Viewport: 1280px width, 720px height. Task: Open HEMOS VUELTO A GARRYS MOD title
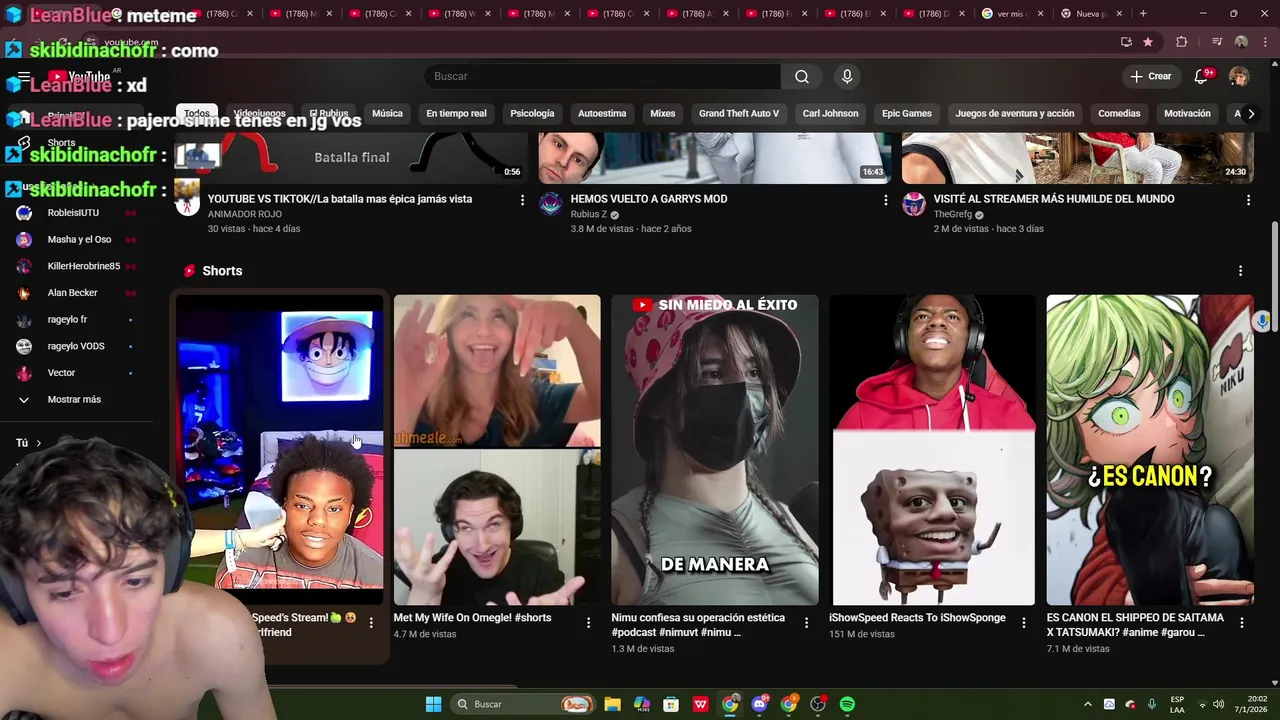coord(649,199)
